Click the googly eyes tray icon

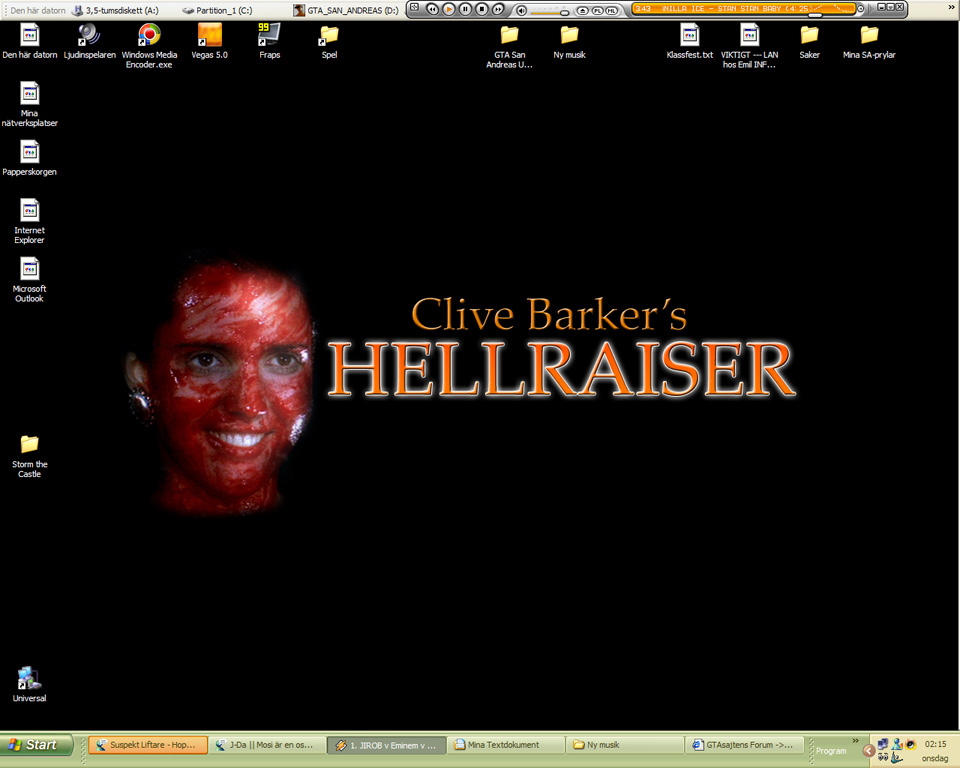coord(882,758)
